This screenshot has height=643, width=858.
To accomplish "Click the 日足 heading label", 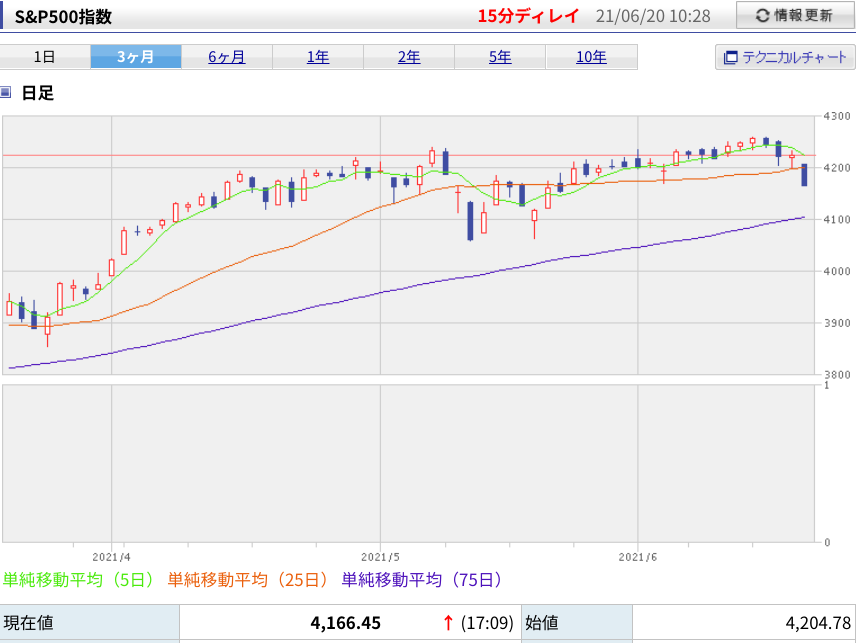I will [38, 93].
